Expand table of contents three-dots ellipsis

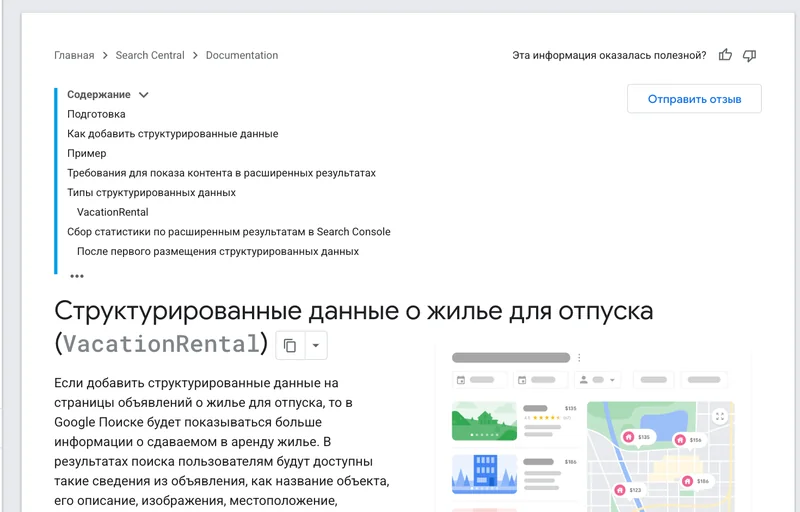tap(77, 276)
